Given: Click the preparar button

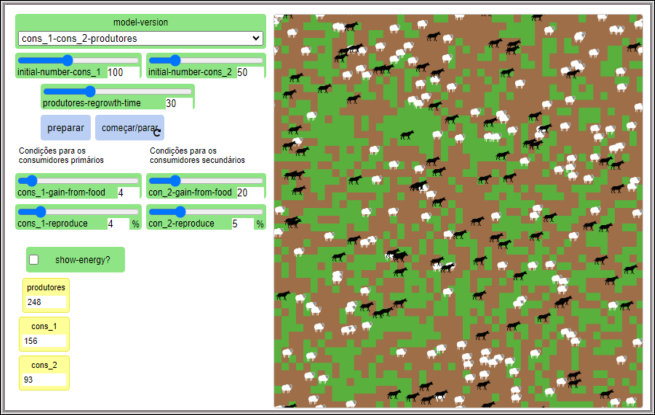Looking at the screenshot, I should [66, 128].
